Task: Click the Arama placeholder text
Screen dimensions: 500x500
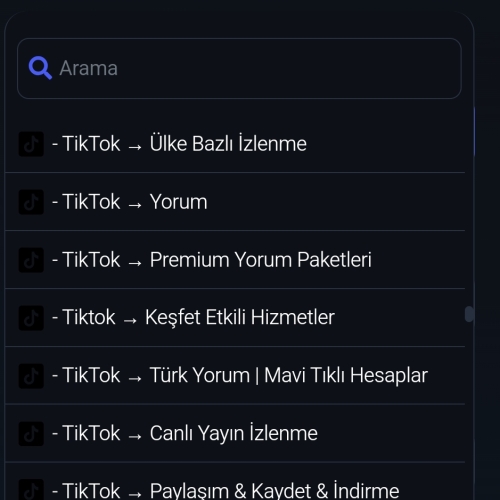Action: tap(88, 68)
